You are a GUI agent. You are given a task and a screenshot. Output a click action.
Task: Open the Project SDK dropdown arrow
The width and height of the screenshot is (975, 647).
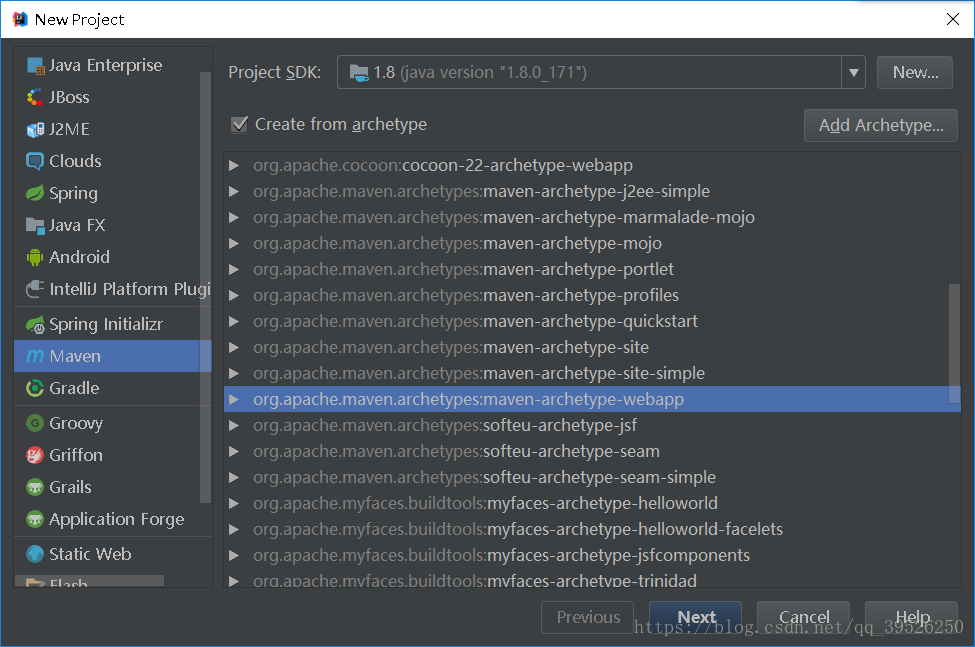pos(853,73)
